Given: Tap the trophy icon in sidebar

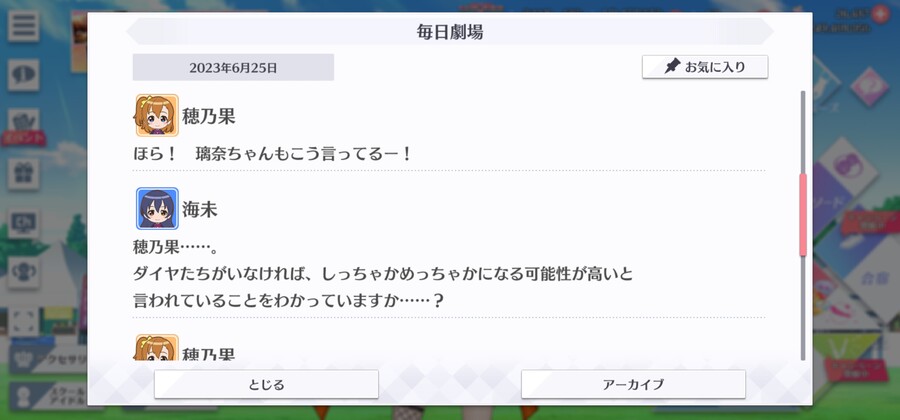Looking at the screenshot, I should 24,272.
